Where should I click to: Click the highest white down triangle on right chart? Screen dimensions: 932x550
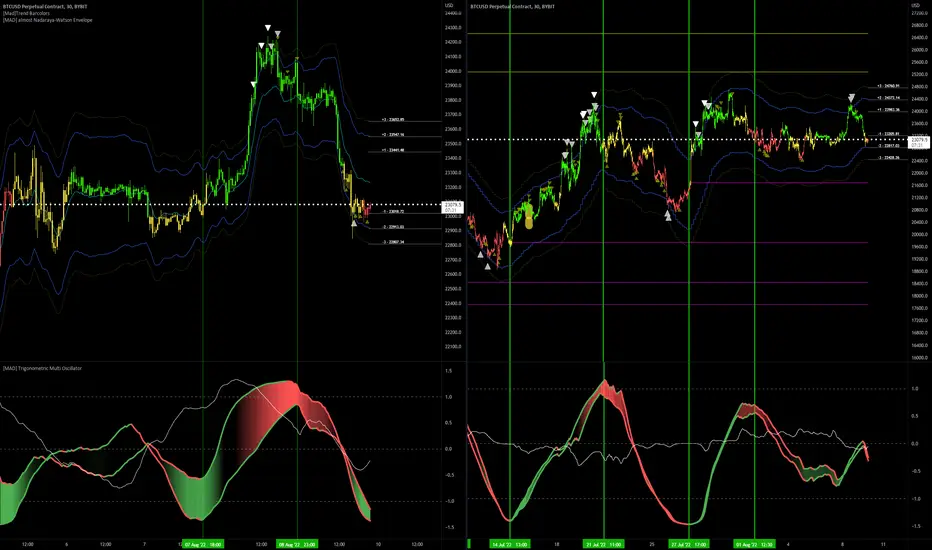594,95
